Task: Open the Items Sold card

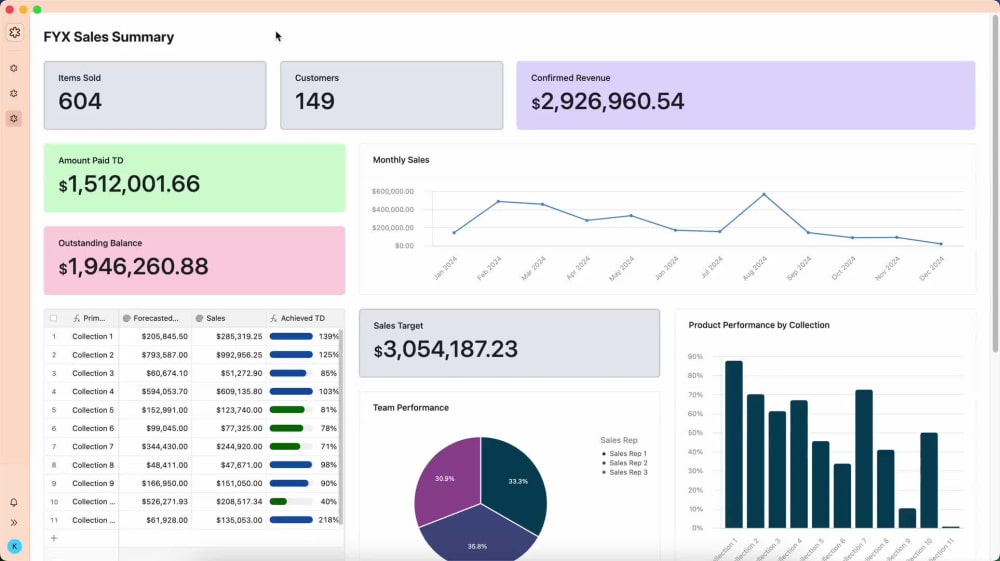Action: pyautogui.click(x=155, y=96)
